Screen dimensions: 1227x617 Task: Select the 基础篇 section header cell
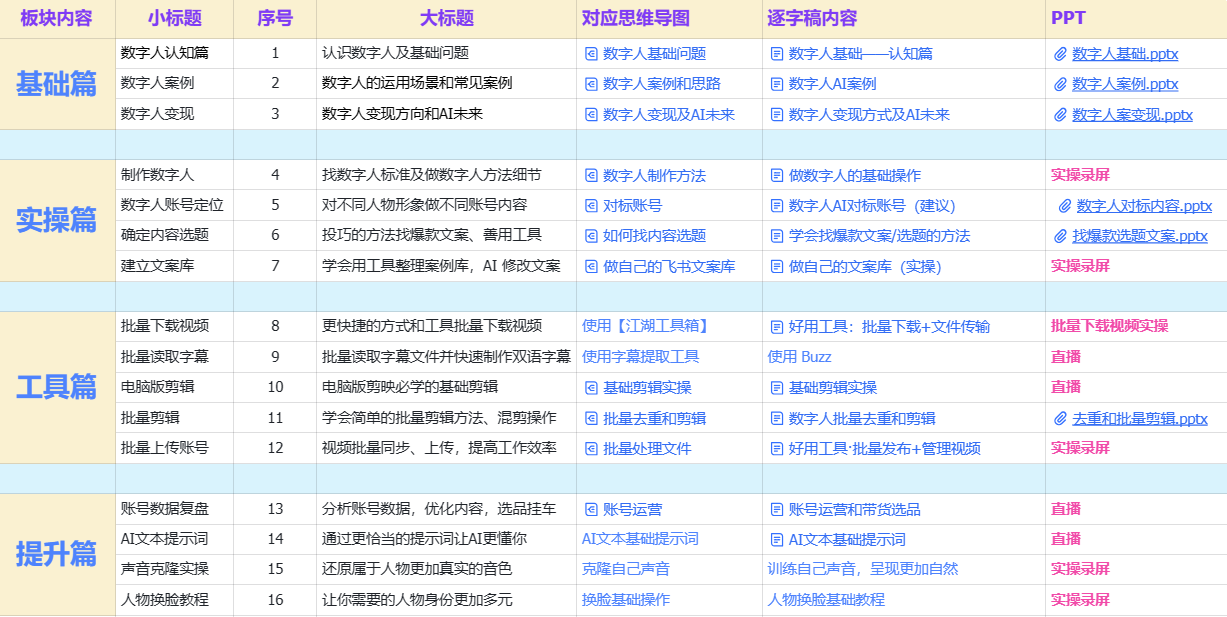tap(55, 85)
